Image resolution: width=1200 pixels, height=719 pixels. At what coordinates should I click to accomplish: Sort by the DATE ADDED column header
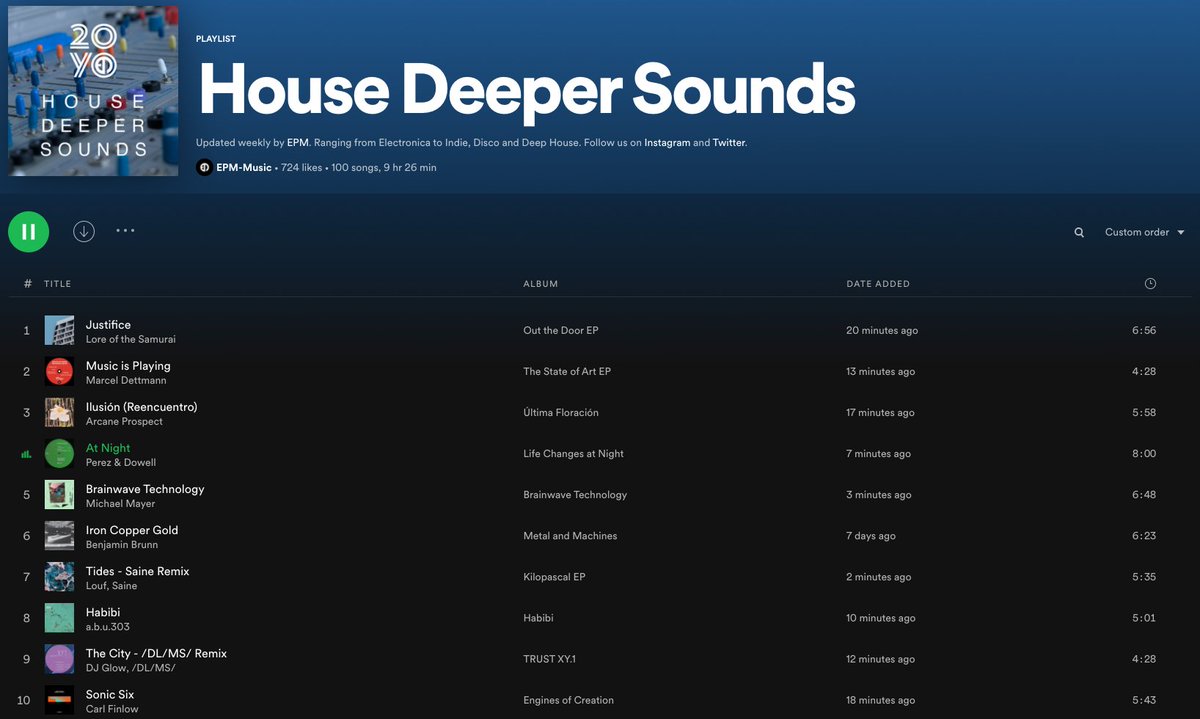(x=878, y=284)
